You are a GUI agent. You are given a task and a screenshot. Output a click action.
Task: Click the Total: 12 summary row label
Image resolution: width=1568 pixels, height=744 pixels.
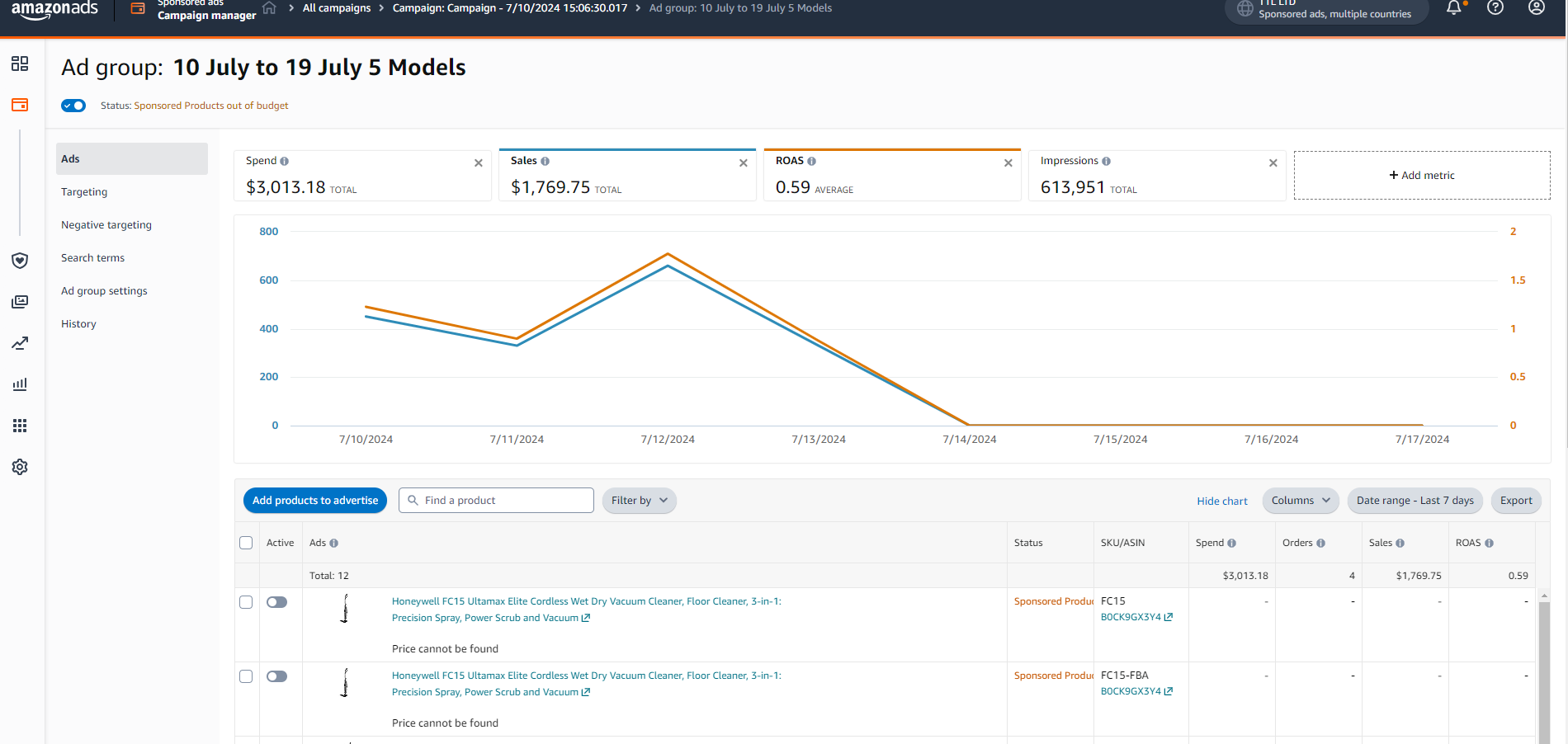click(329, 576)
